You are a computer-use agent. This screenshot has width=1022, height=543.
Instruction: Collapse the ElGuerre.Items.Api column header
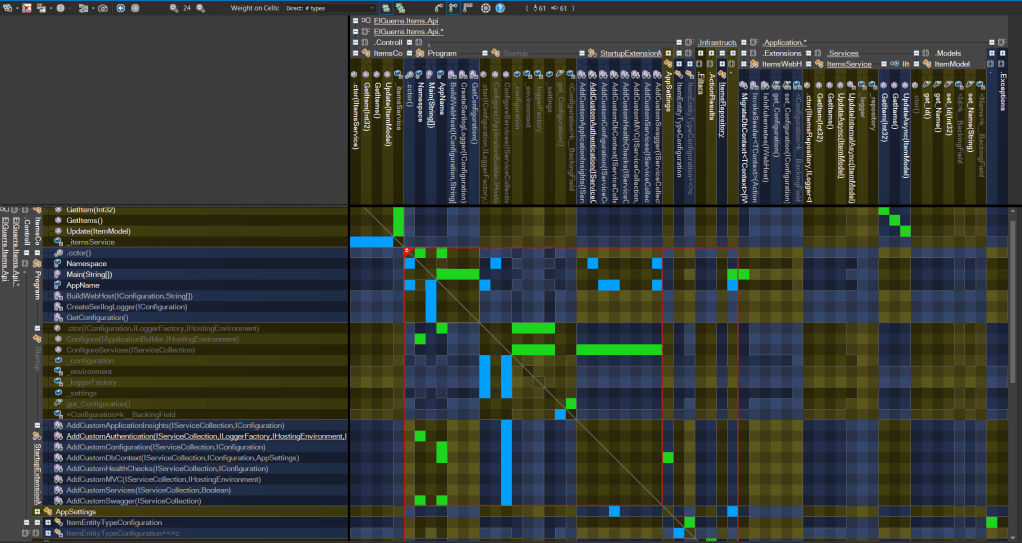pos(355,20)
